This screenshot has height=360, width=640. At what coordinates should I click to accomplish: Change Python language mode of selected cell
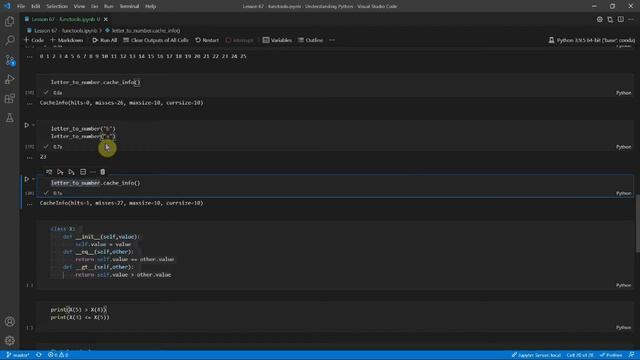click(623, 193)
